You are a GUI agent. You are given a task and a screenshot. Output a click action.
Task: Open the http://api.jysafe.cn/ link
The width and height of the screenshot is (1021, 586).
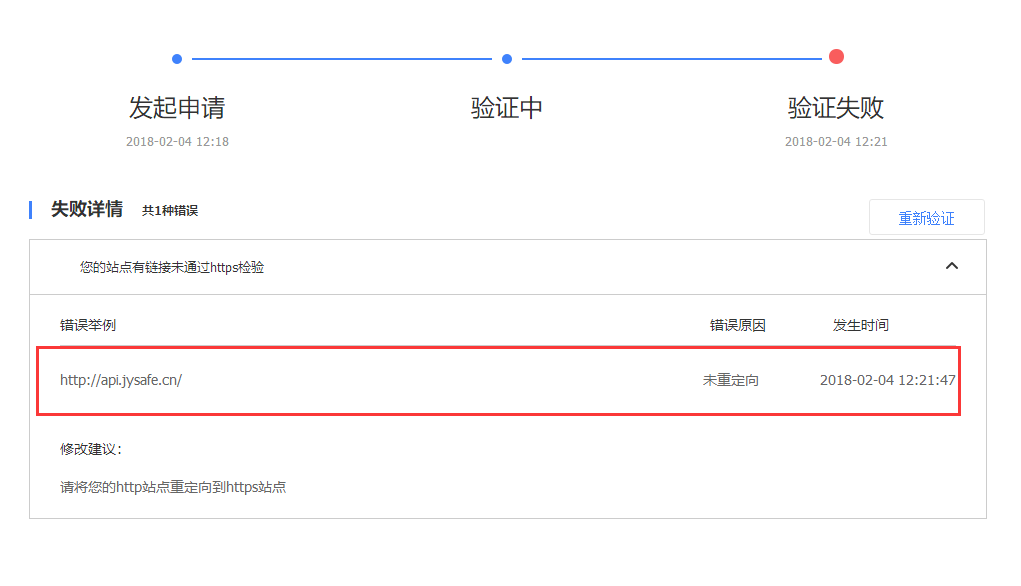(x=121, y=380)
